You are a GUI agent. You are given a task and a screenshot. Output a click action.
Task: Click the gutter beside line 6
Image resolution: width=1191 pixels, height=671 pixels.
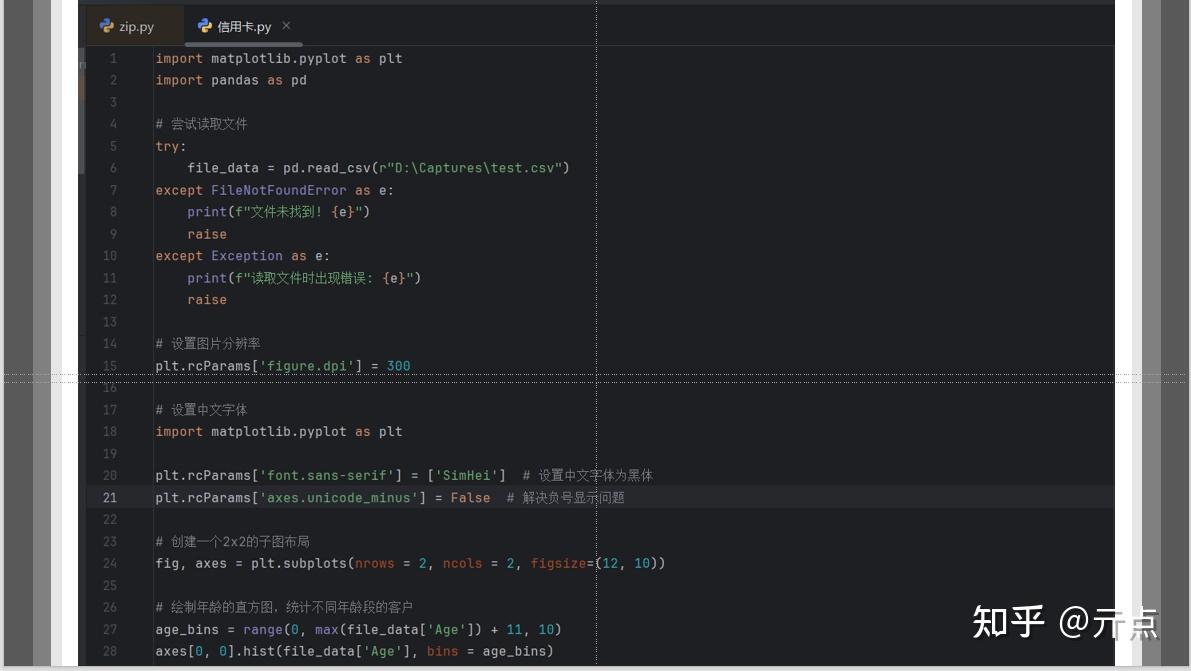click(x=135, y=168)
